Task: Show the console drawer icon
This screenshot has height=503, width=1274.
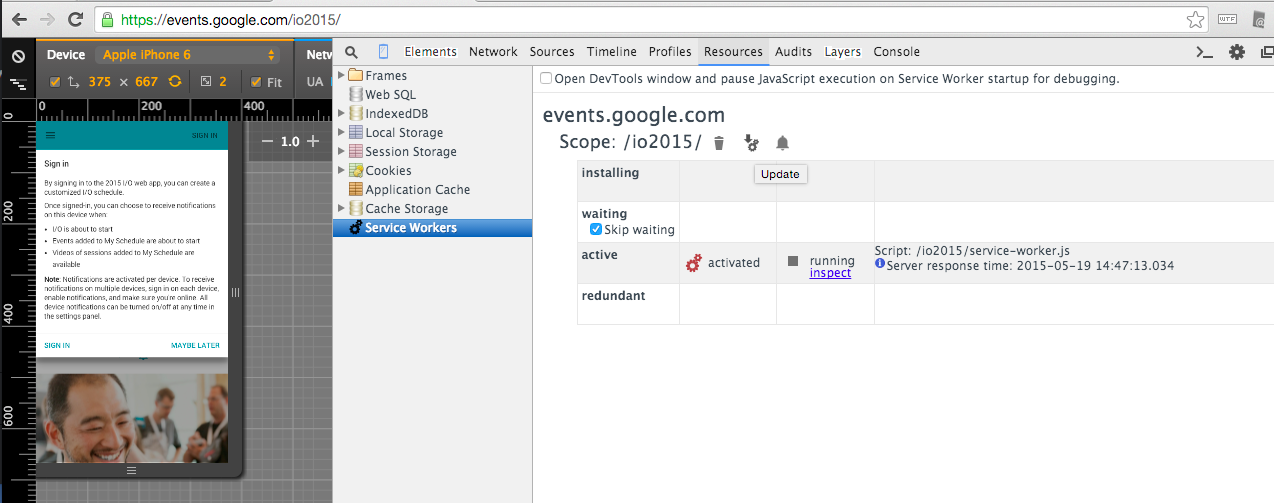Action: 1206,53
